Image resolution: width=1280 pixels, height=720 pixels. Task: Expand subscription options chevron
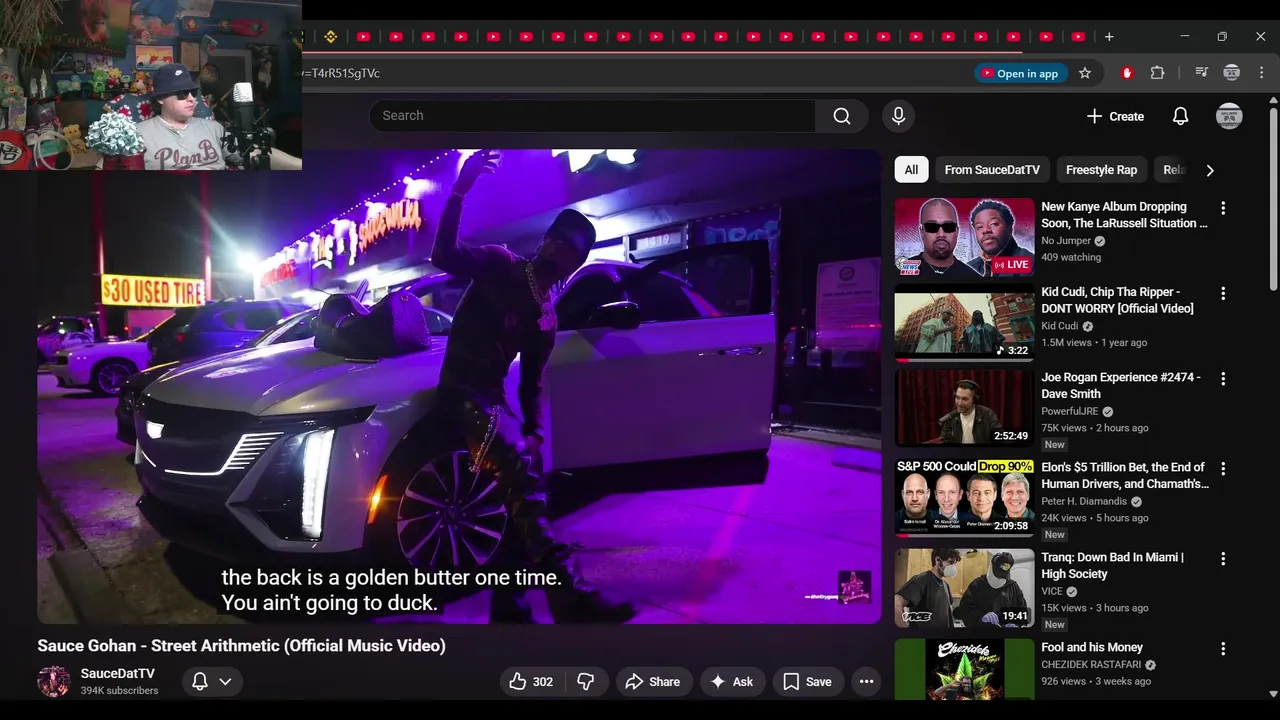tap(225, 681)
